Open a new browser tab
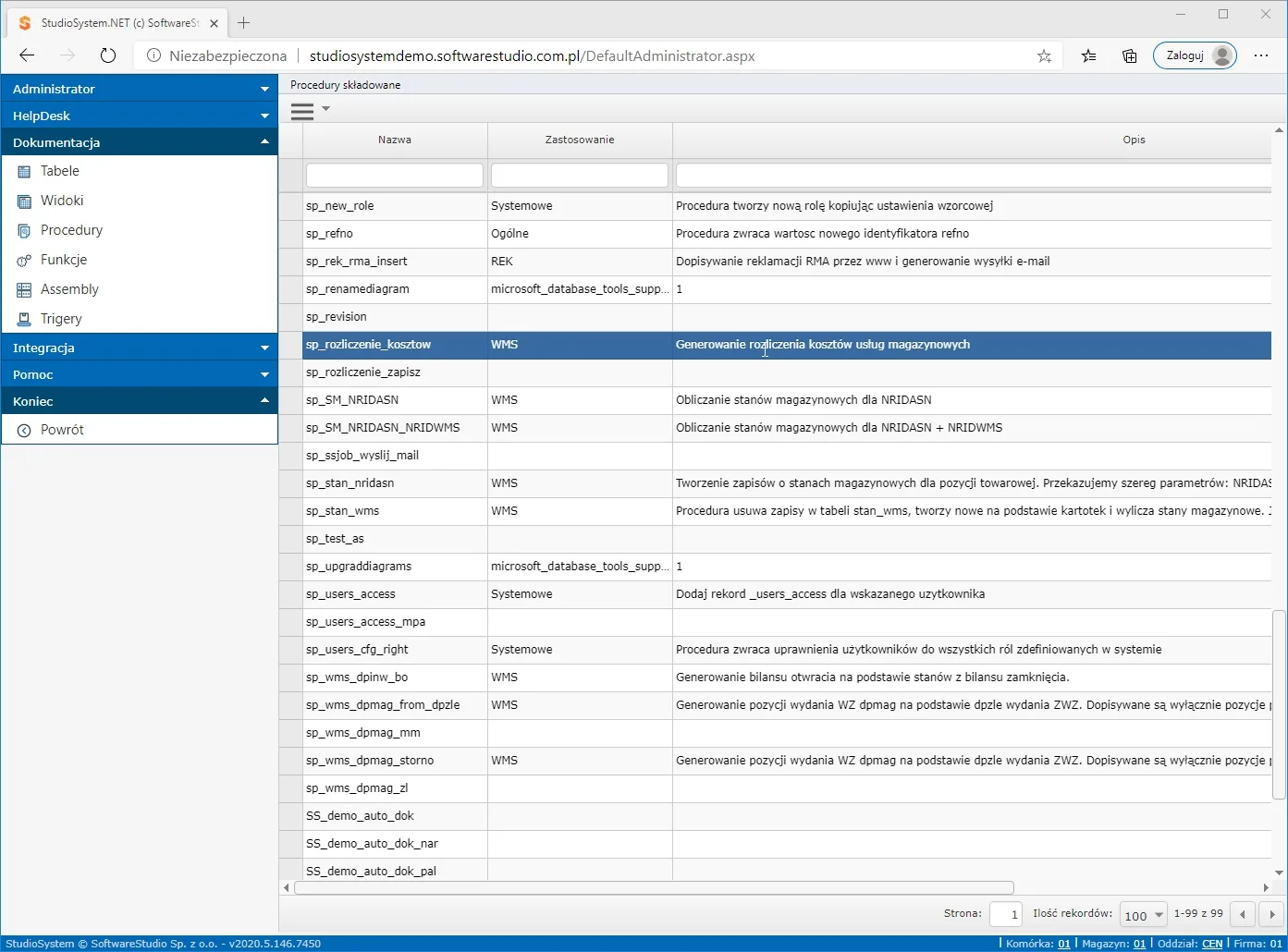Screen dimensions: 1288x952 pos(244,22)
